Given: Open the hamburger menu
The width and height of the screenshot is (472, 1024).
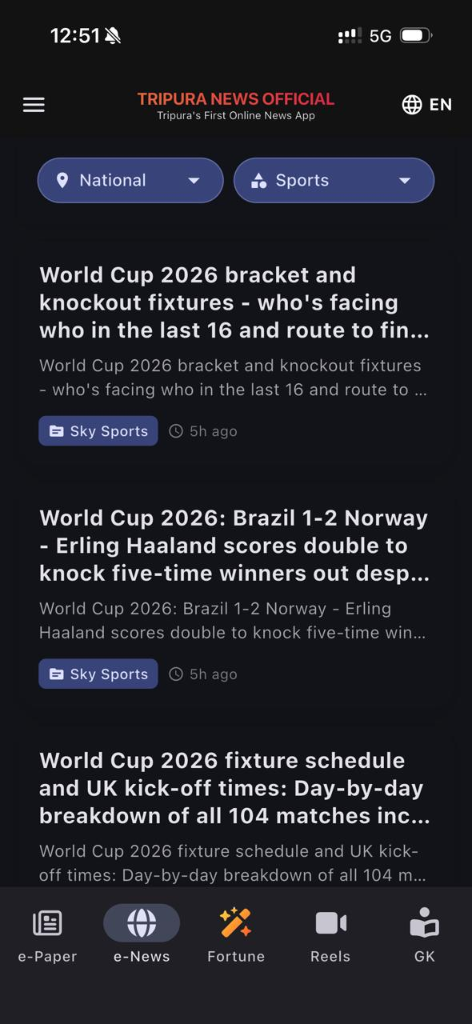Looking at the screenshot, I should click(x=34, y=105).
